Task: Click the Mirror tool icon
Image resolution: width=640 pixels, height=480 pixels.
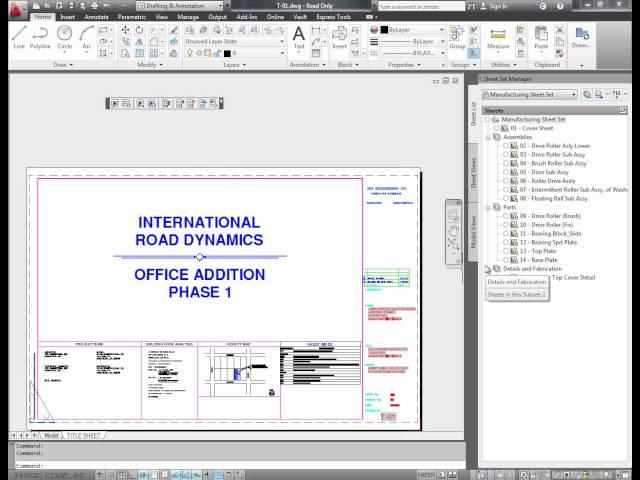Action: [x=140, y=42]
